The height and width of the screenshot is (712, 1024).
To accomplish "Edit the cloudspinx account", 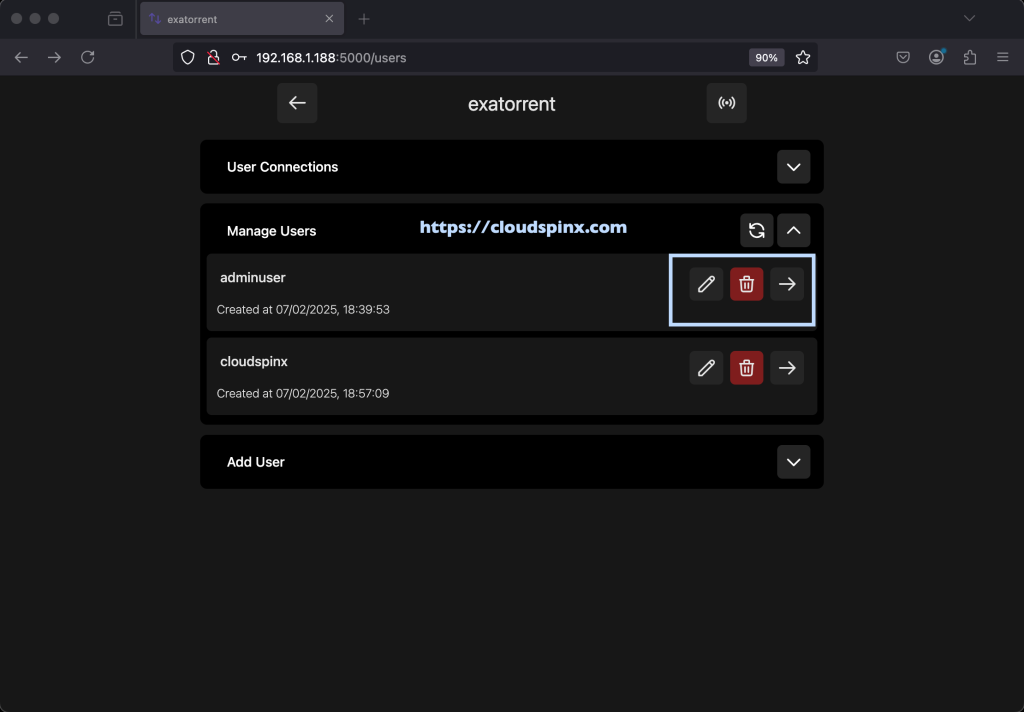I will point(706,368).
